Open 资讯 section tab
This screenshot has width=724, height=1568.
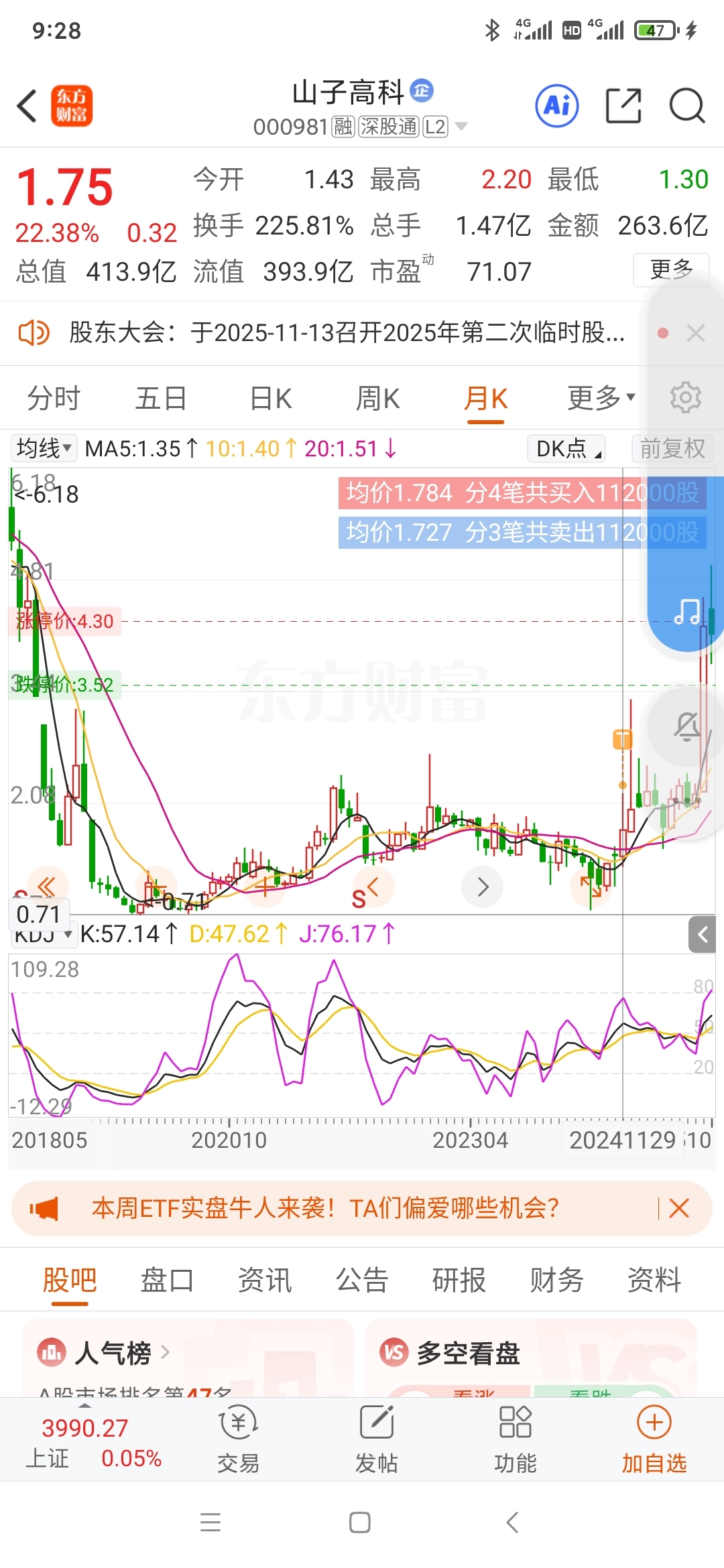coord(265,1280)
